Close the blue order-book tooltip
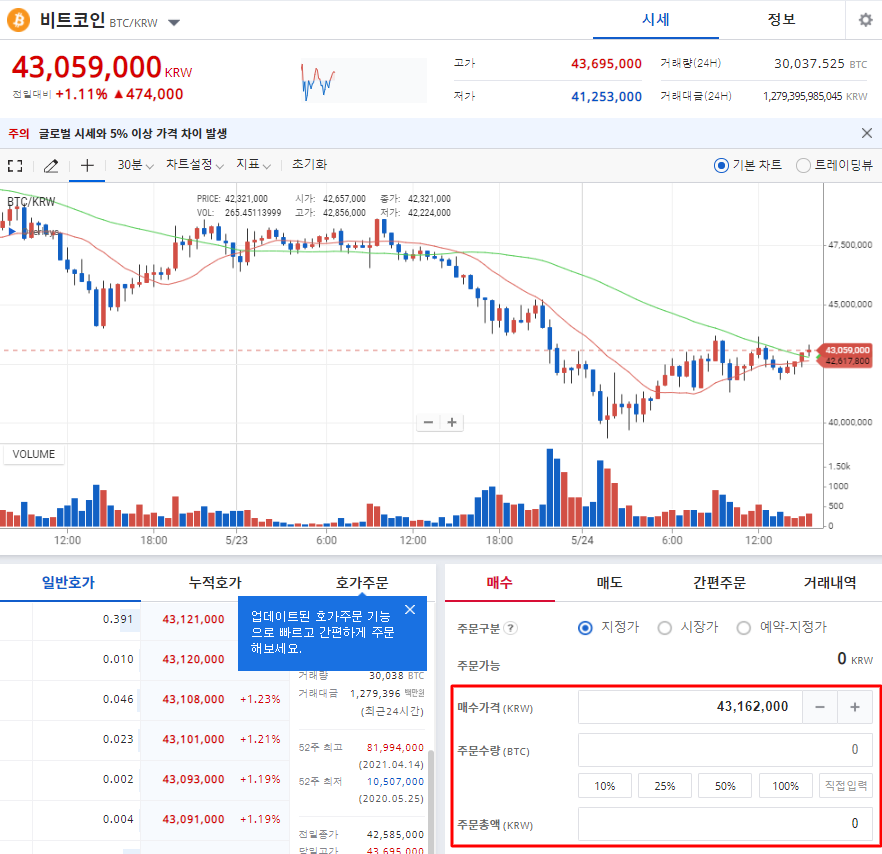The height and width of the screenshot is (854, 882). pyautogui.click(x=410, y=609)
